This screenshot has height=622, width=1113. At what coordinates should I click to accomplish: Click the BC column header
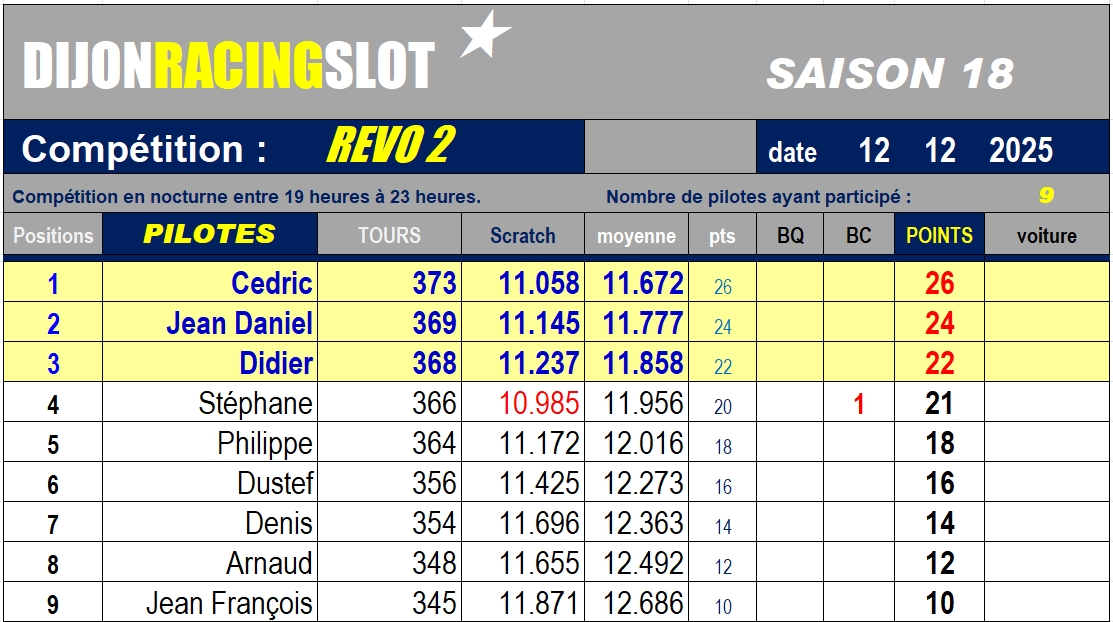(x=858, y=236)
